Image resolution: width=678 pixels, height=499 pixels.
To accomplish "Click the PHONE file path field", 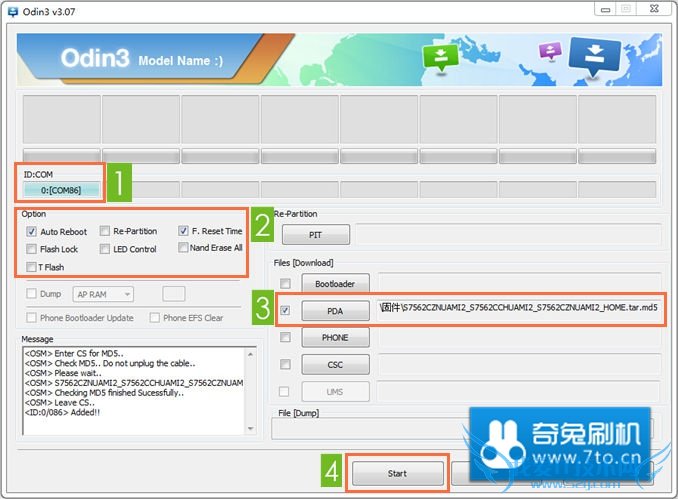I will click(x=519, y=337).
